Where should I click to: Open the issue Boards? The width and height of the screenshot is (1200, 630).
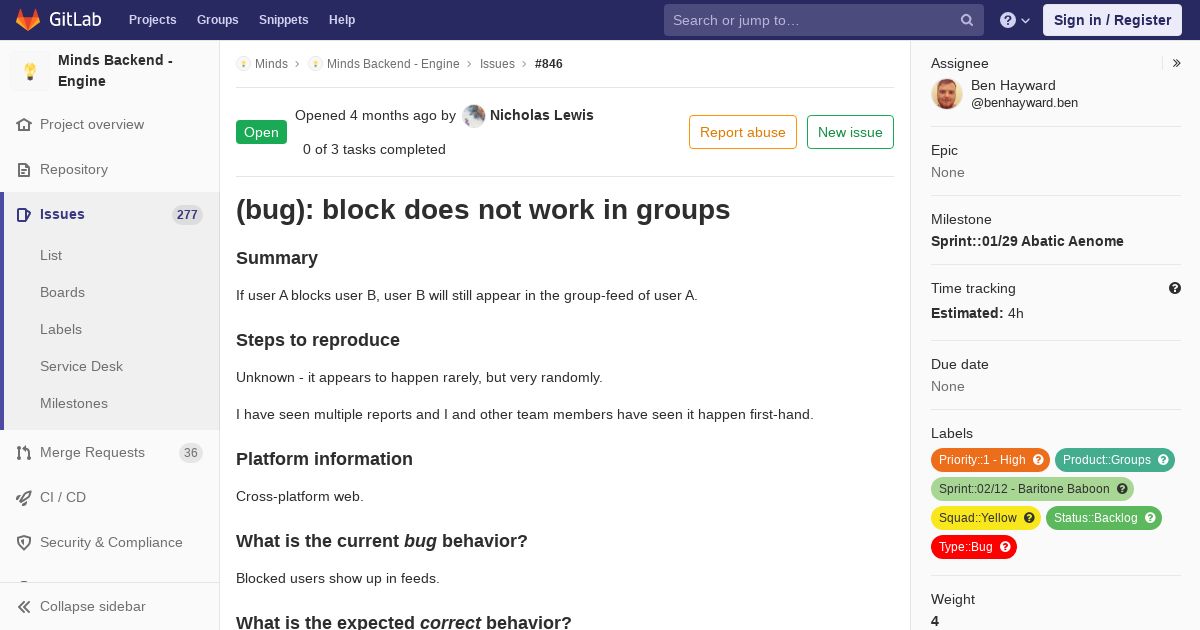tap(62, 293)
